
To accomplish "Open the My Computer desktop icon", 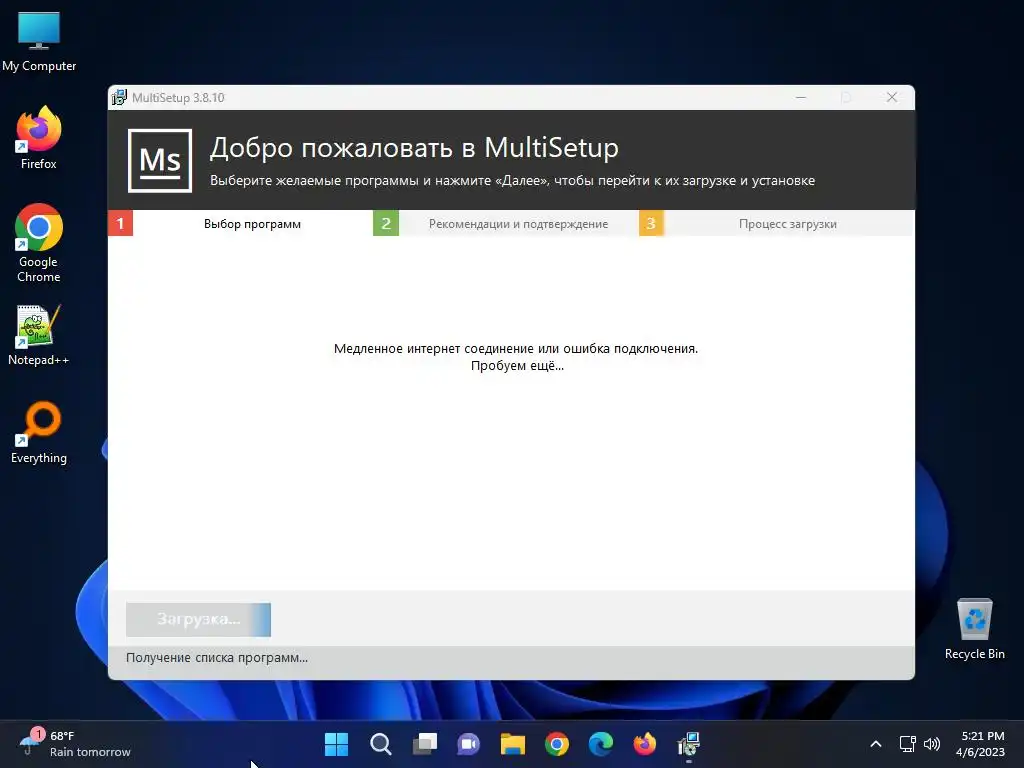I will 39,42.
